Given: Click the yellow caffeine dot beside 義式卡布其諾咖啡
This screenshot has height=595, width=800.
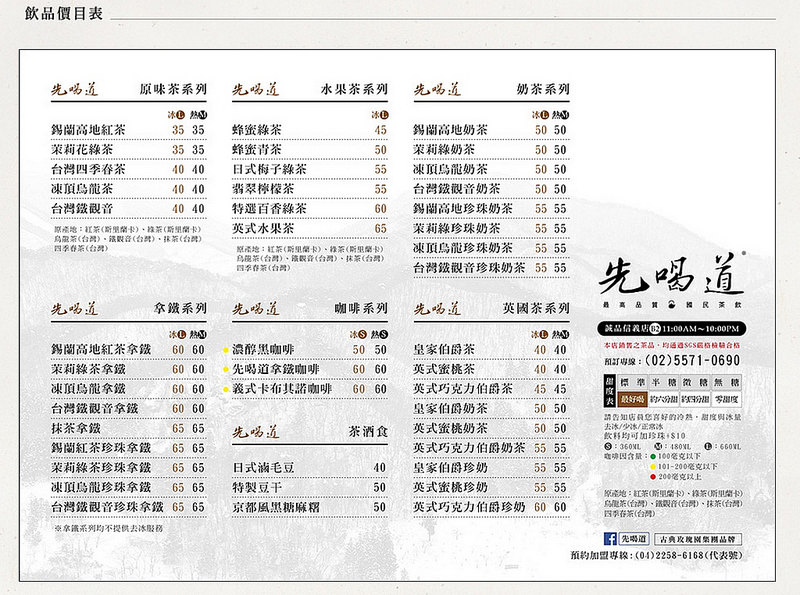Looking at the screenshot, I should pyautogui.click(x=226, y=389).
